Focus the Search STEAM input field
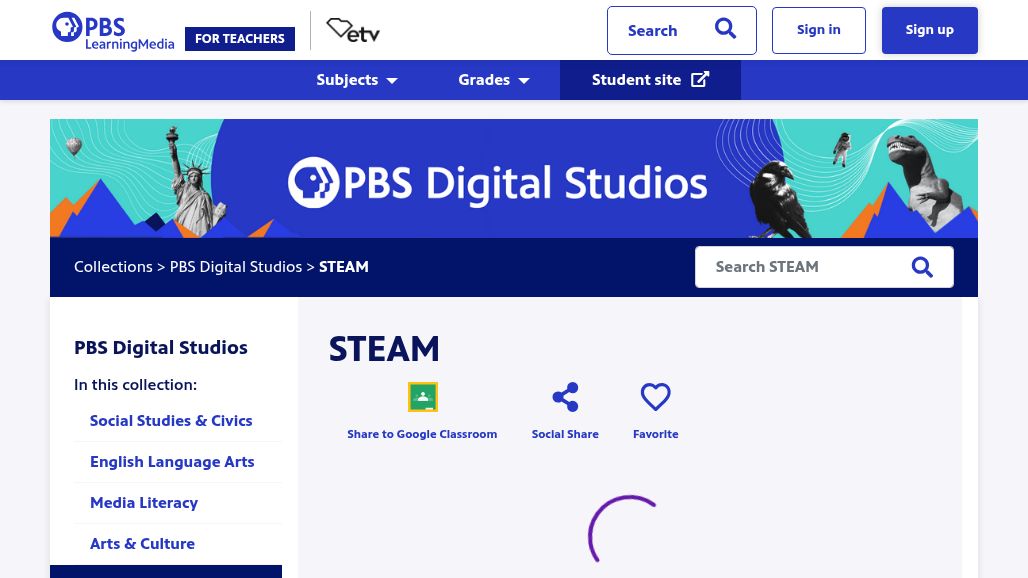Screen dimensions: 1028x578 pyautogui.click(x=800, y=267)
